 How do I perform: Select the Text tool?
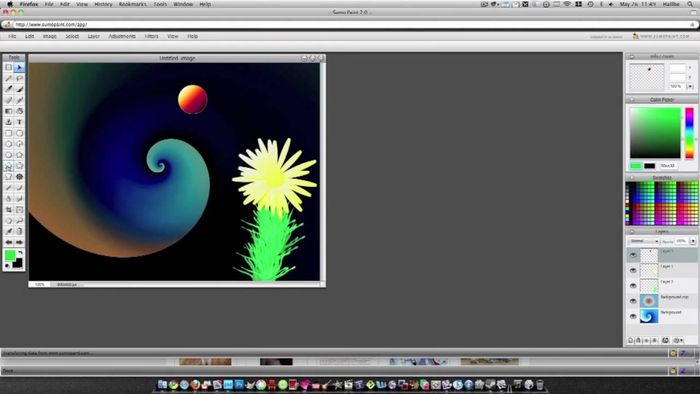[x=19, y=122]
